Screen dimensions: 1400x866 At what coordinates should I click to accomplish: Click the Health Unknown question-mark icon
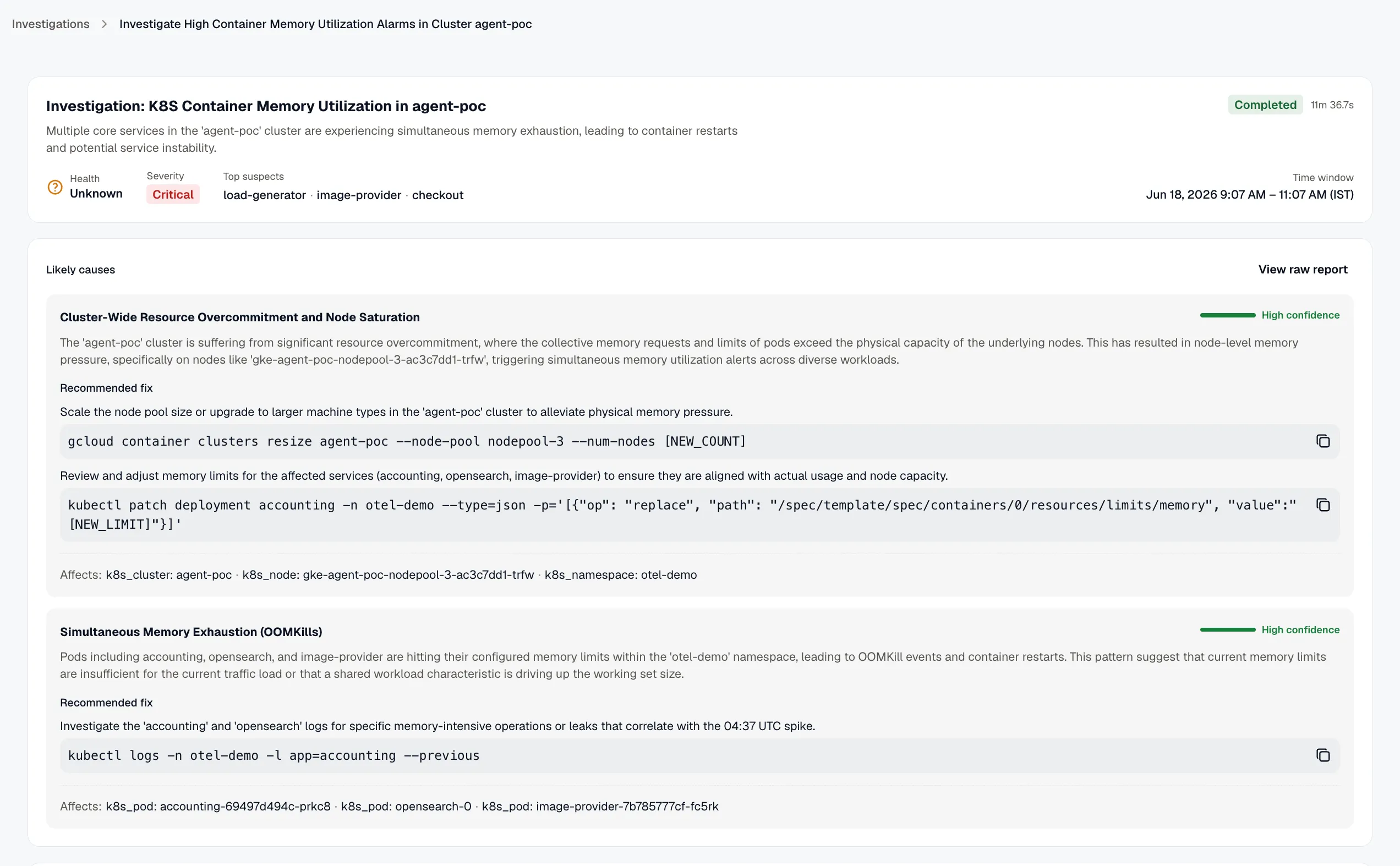pos(55,187)
